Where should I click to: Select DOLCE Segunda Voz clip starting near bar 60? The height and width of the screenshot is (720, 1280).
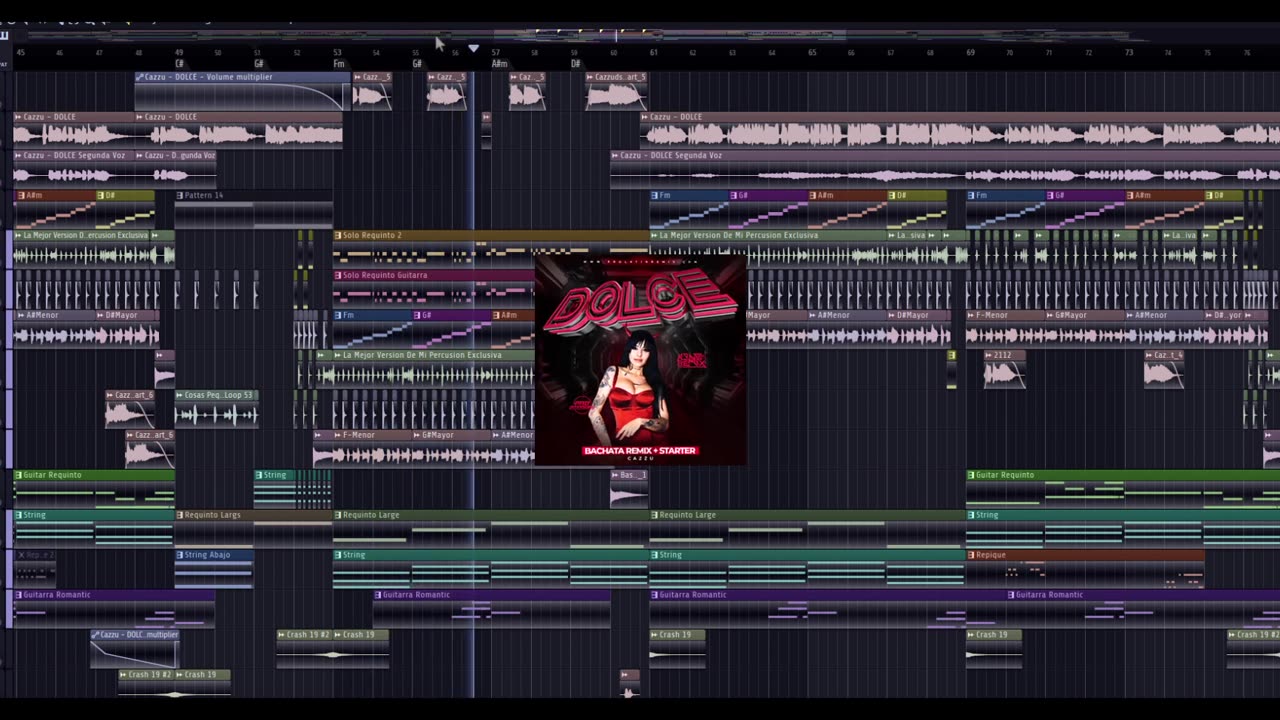(x=945, y=168)
